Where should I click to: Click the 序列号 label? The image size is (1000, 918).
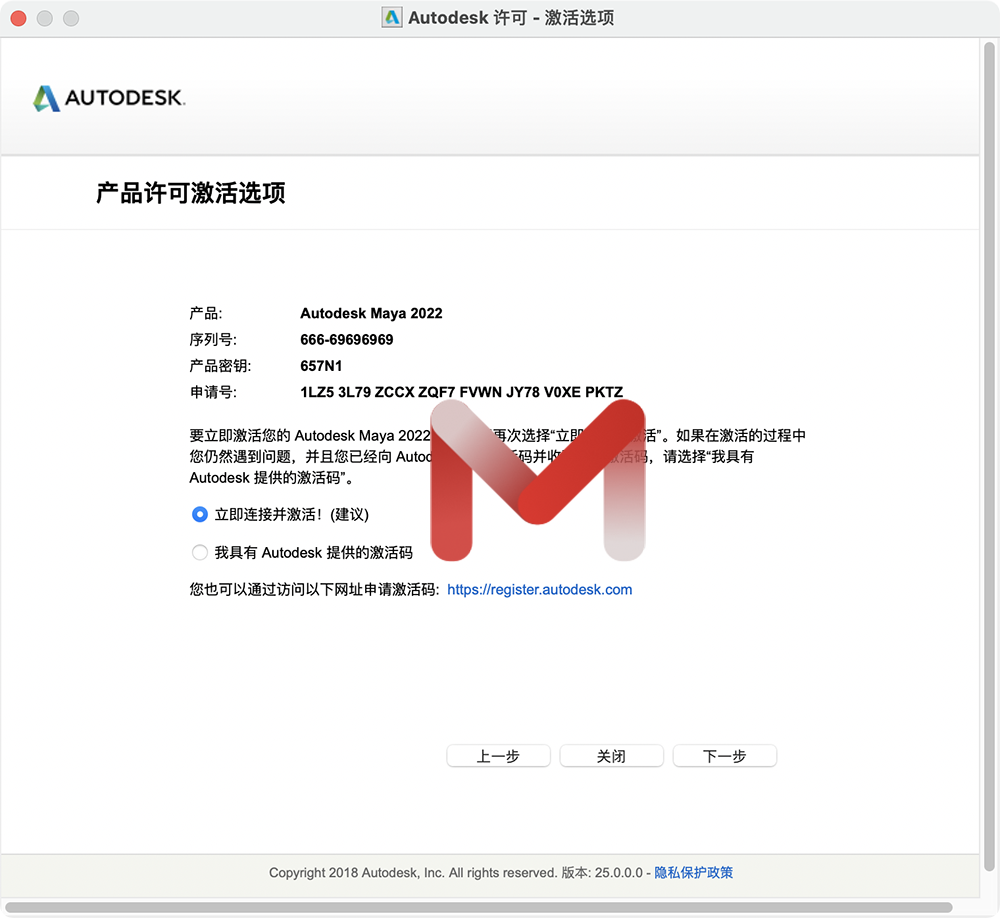(x=213, y=339)
